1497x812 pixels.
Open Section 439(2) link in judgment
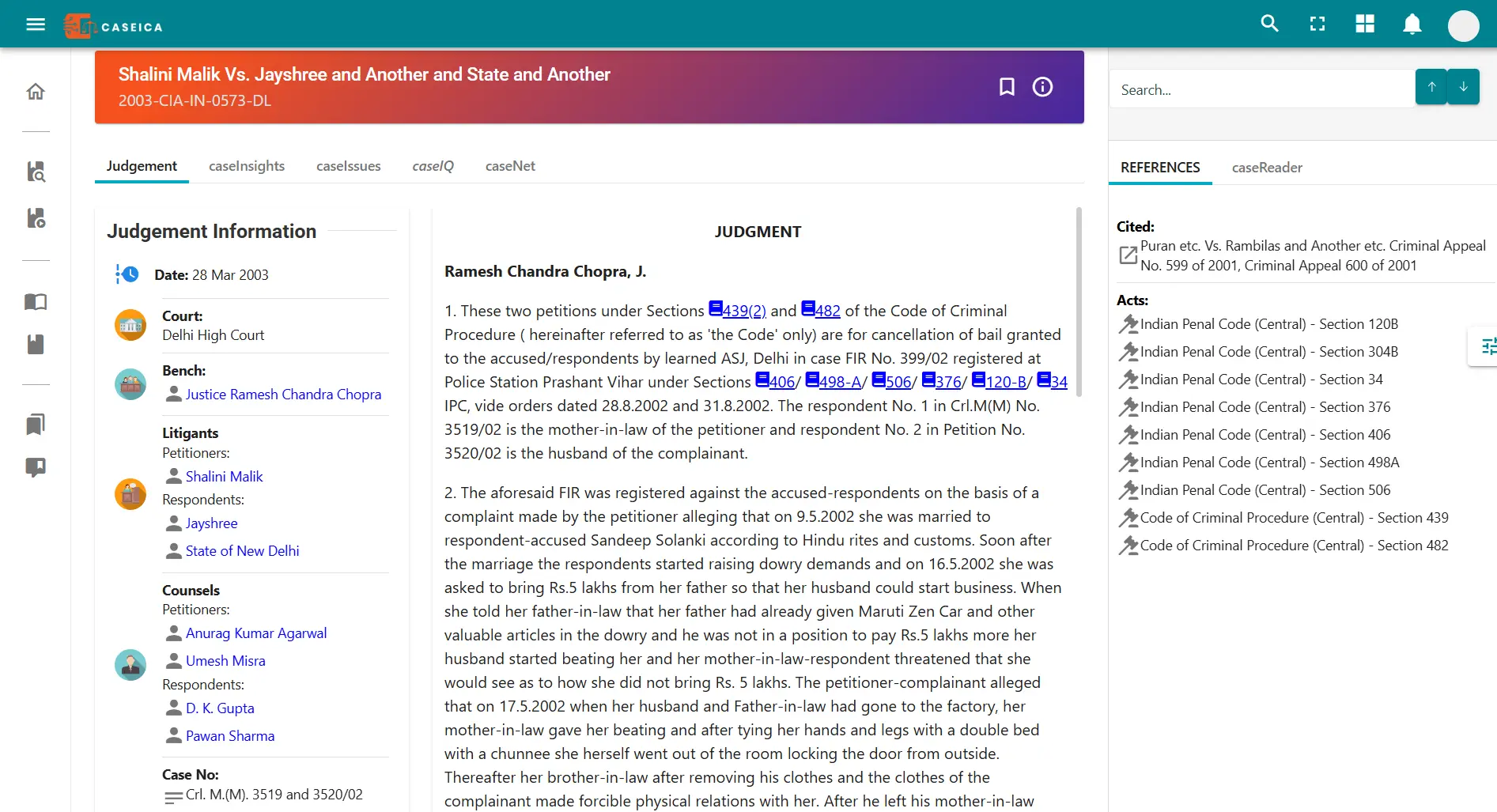point(737,310)
